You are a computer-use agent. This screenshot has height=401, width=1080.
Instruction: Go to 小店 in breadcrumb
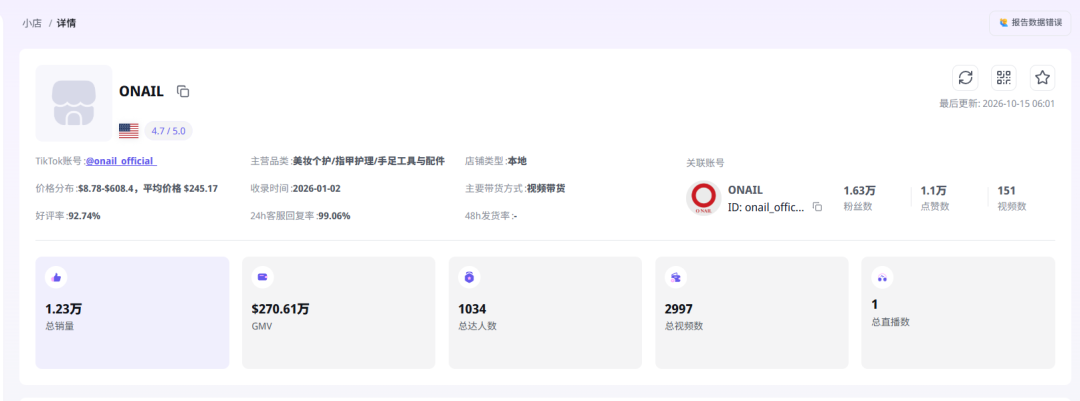(32, 23)
